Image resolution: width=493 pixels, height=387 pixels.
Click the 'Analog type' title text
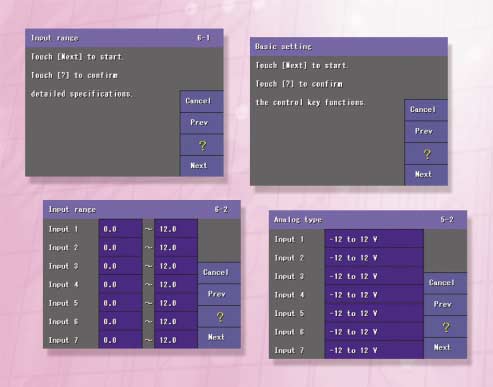298,220
